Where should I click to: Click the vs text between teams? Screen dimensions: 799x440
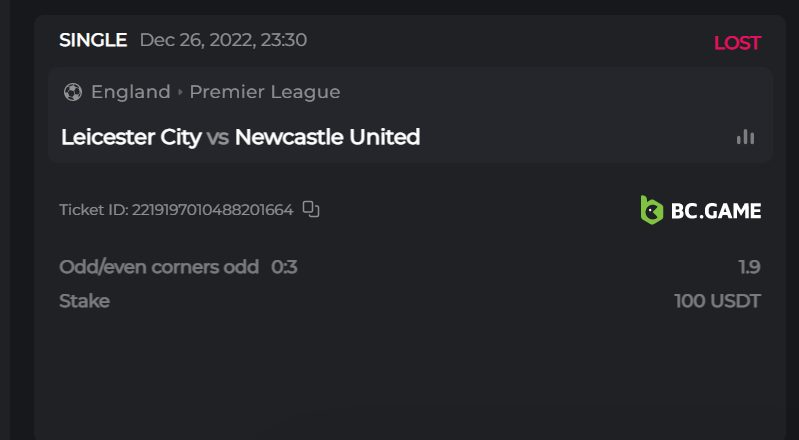[x=218, y=137]
